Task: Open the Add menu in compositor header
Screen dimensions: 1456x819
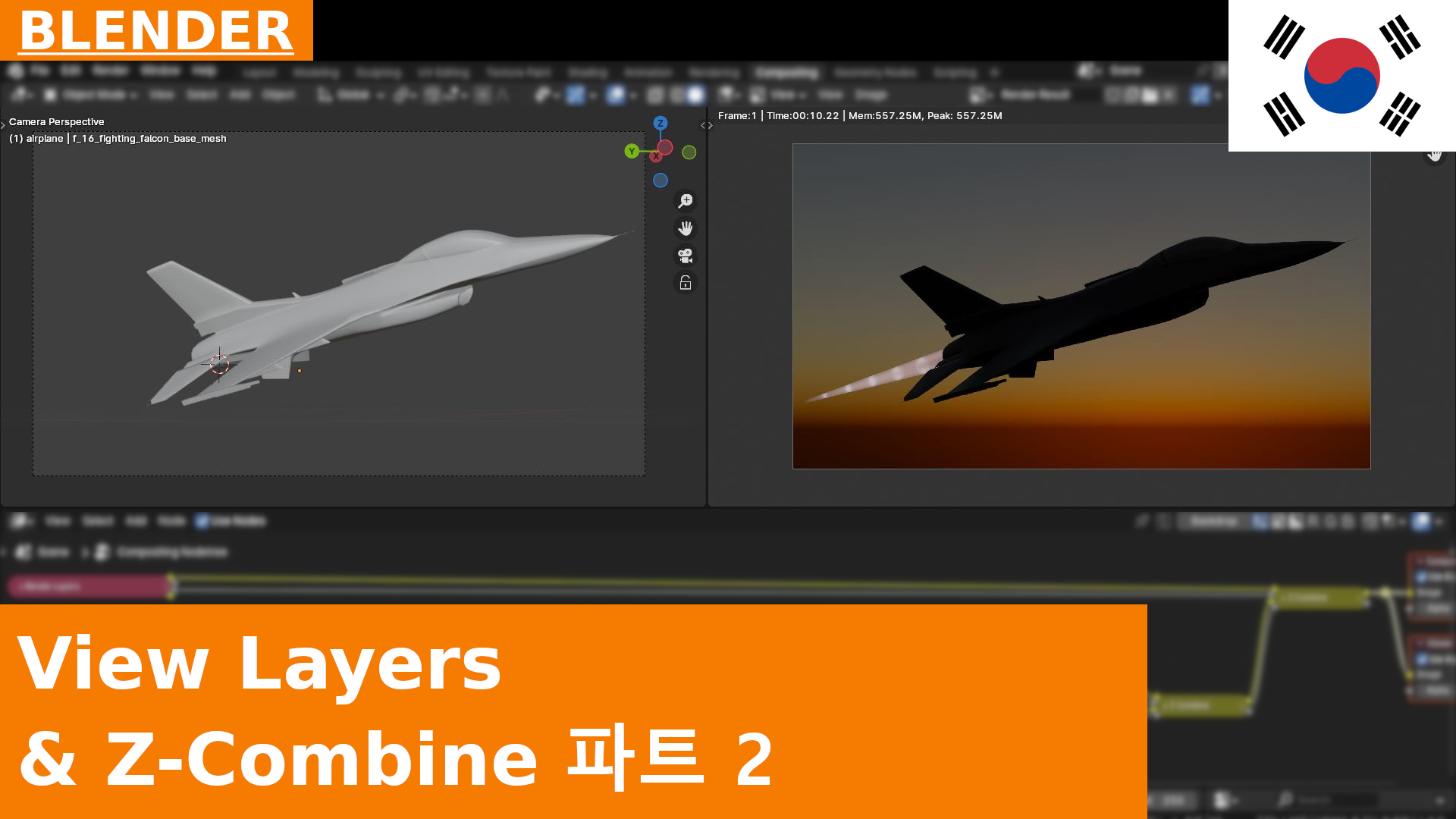Action: pos(136,521)
